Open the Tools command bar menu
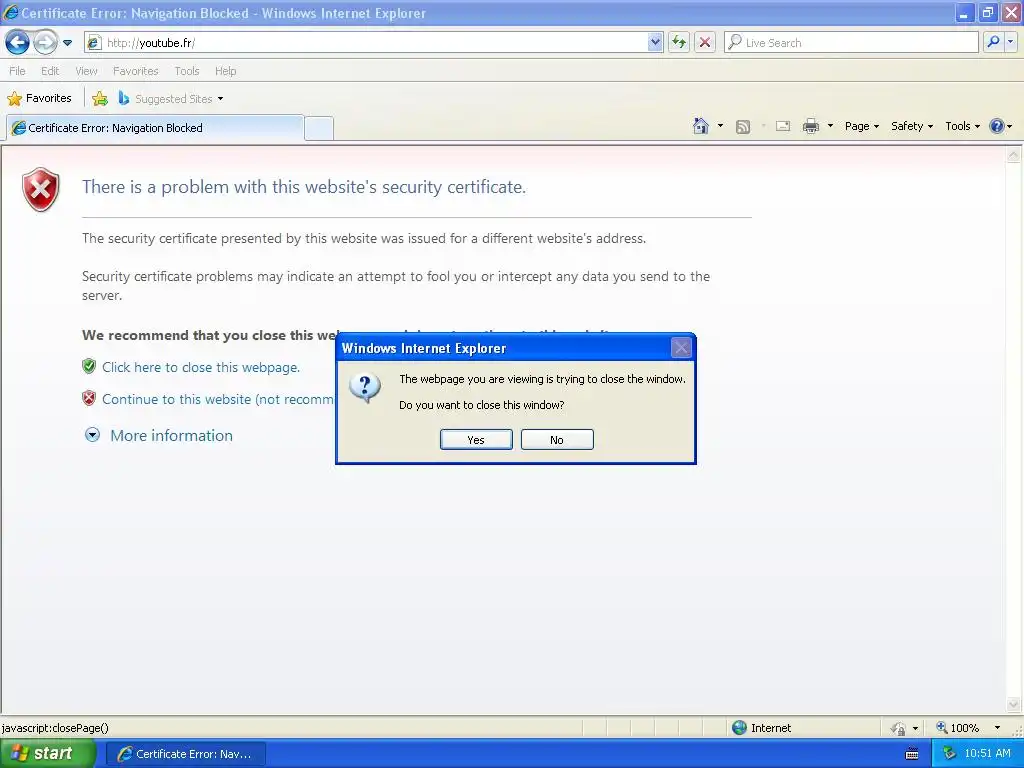The height and width of the screenshot is (768, 1024). click(x=962, y=126)
